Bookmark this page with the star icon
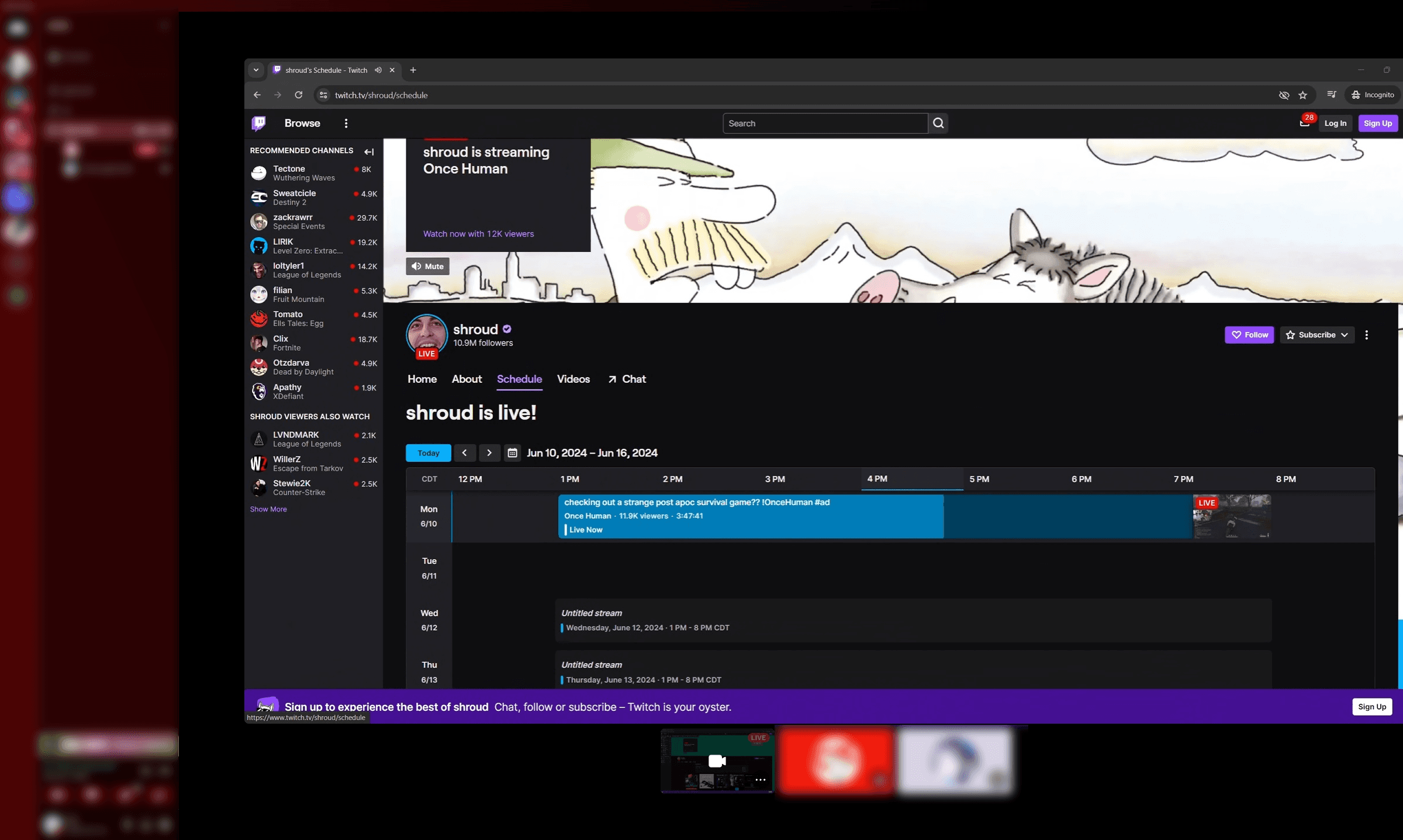Screen dimensions: 1403x840 (x=1303, y=95)
